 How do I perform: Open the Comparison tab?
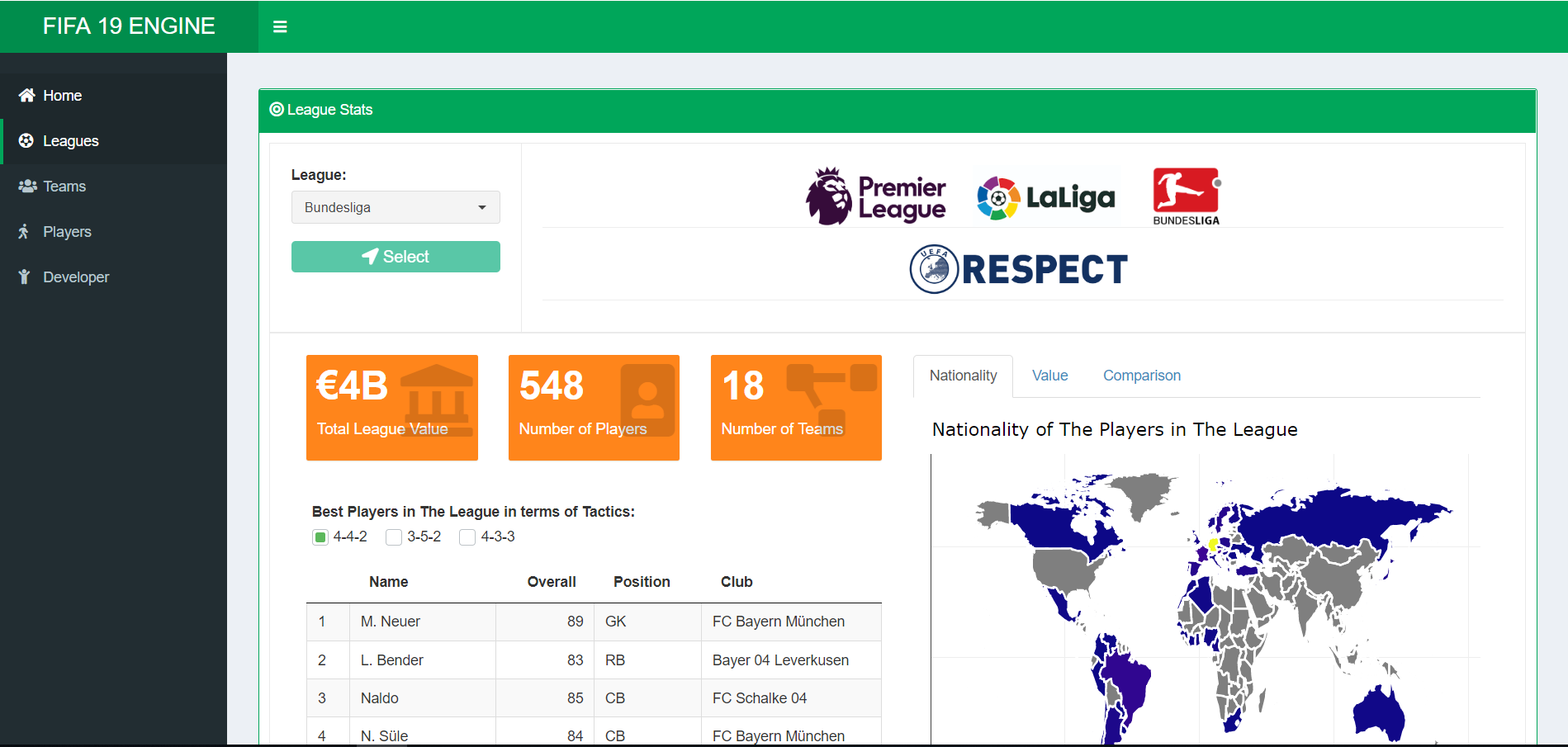click(1141, 376)
